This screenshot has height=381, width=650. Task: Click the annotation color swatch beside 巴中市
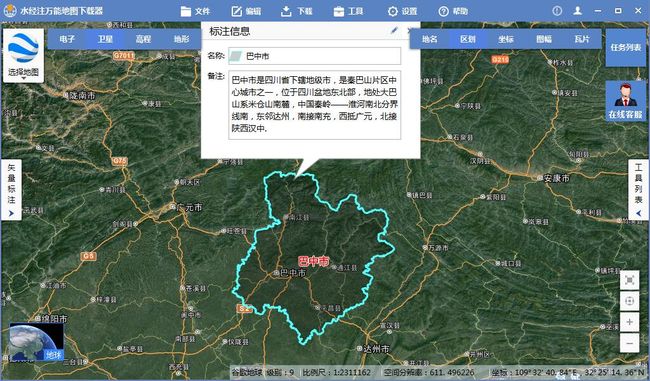tap(236, 56)
